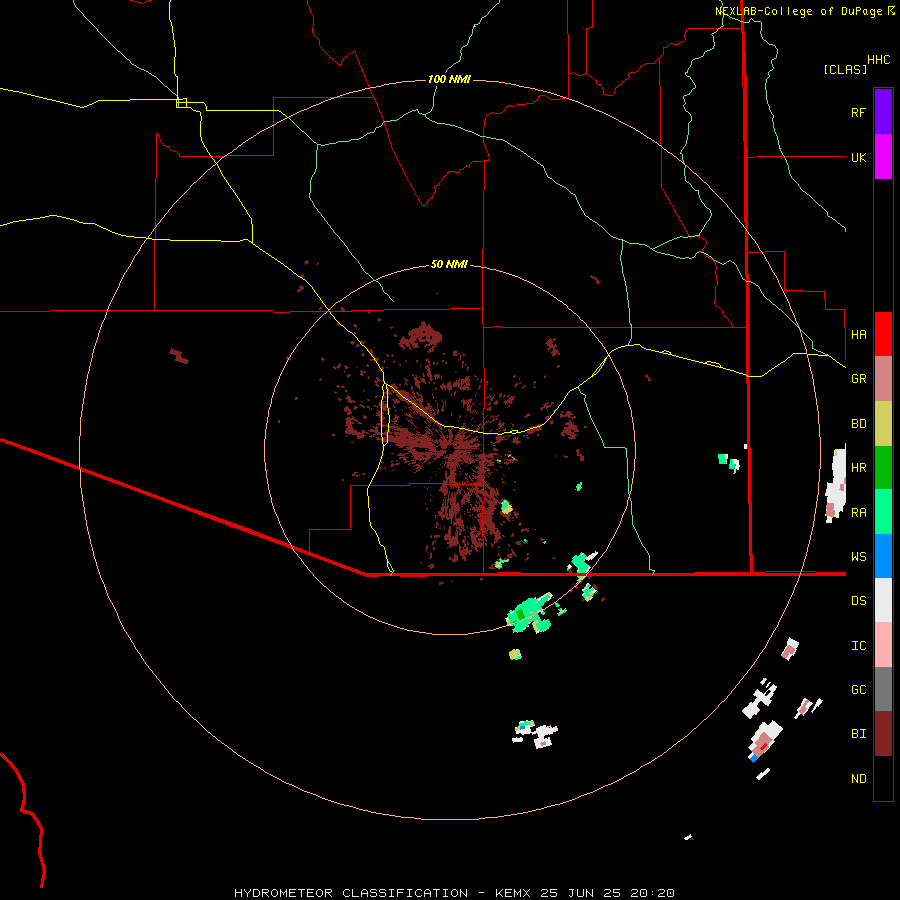Click the RF purple legend swatch
Image resolution: width=900 pixels, height=900 pixels.
[883, 112]
